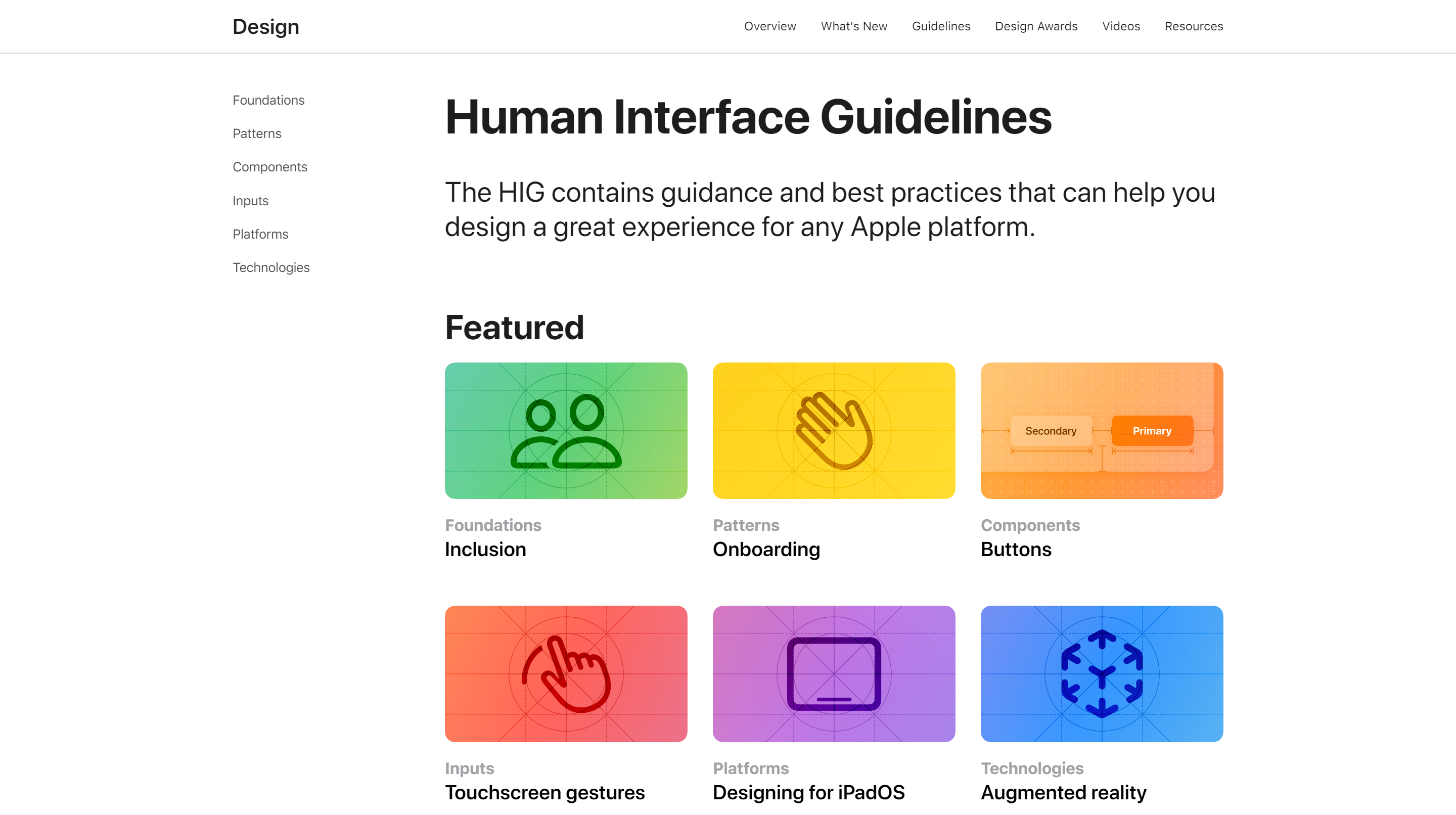The height and width of the screenshot is (815, 1456).
Task: Select Components in the sidebar
Action: (x=269, y=167)
